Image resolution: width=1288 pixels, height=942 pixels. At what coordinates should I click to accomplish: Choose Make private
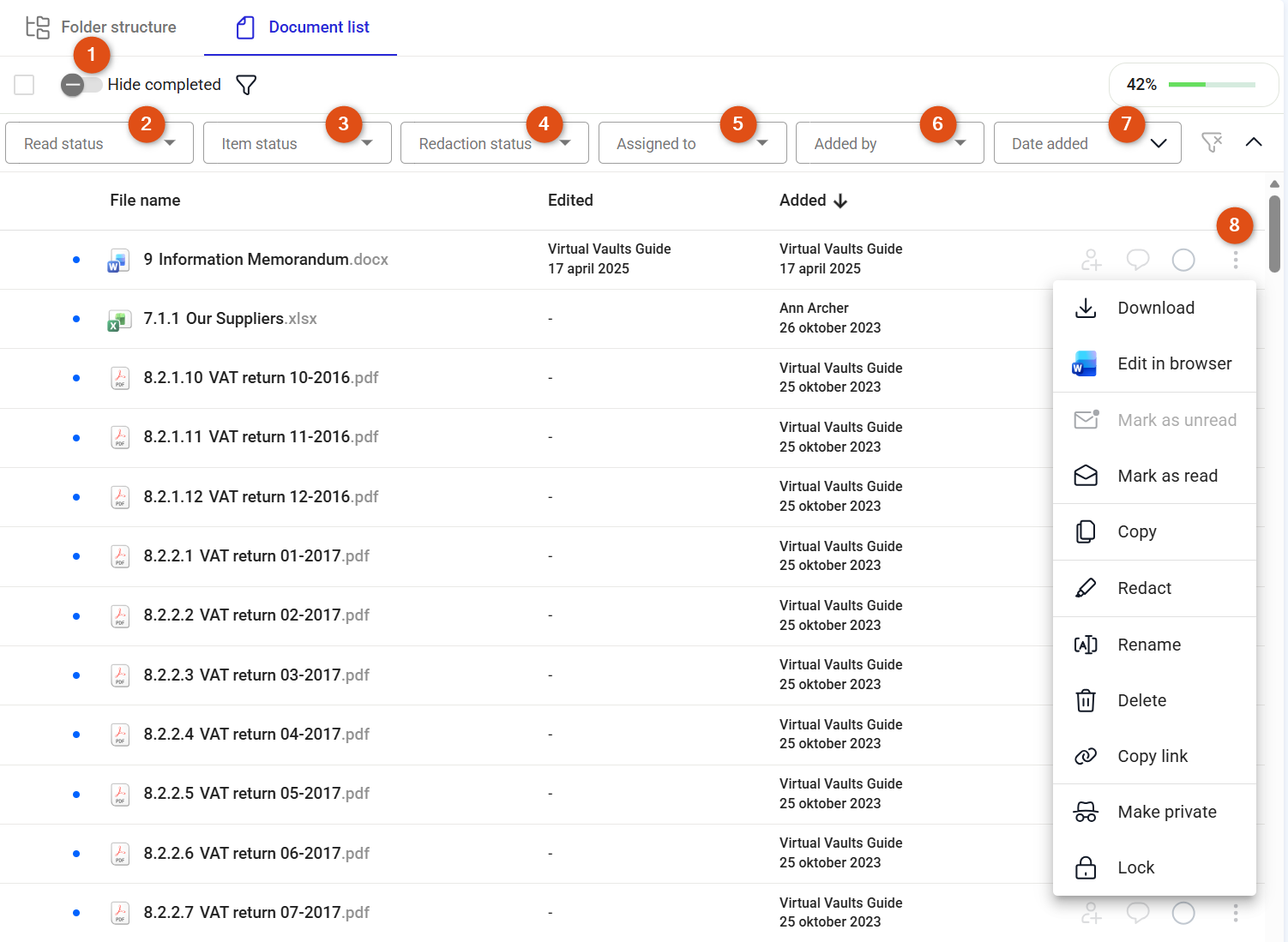[1154, 812]
